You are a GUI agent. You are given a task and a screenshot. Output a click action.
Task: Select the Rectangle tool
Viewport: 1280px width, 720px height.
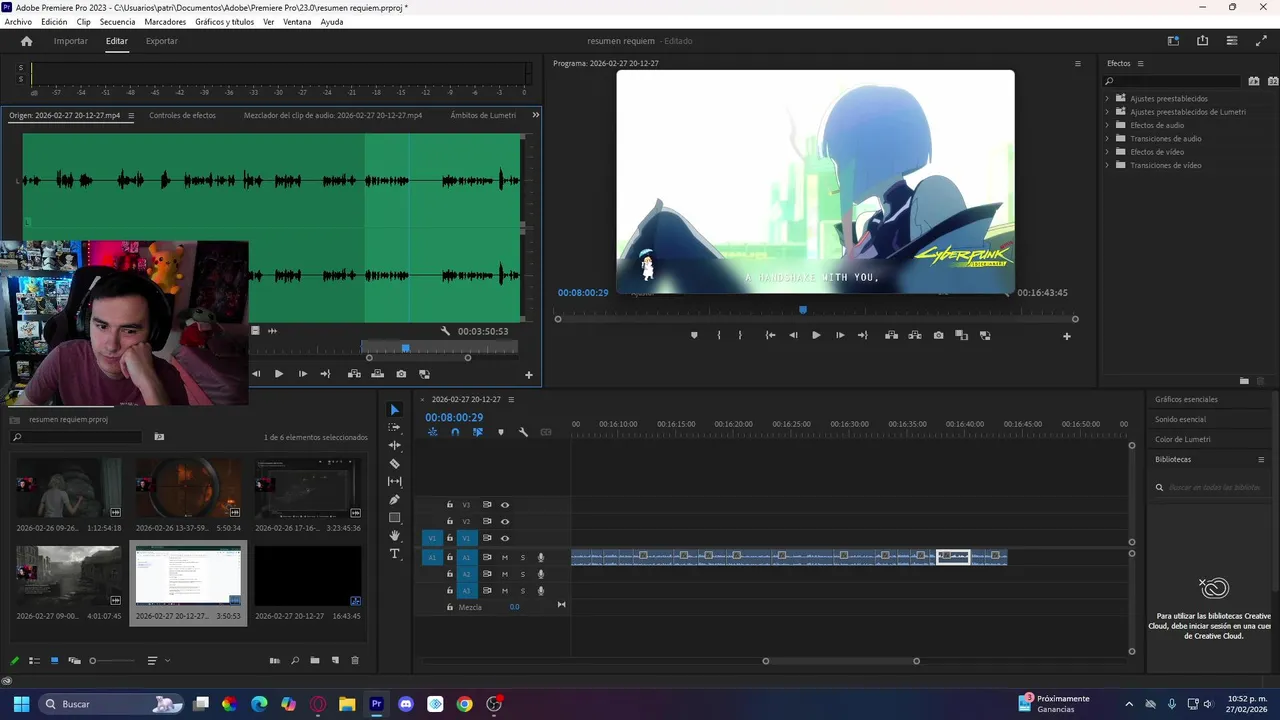coord(394,518)
